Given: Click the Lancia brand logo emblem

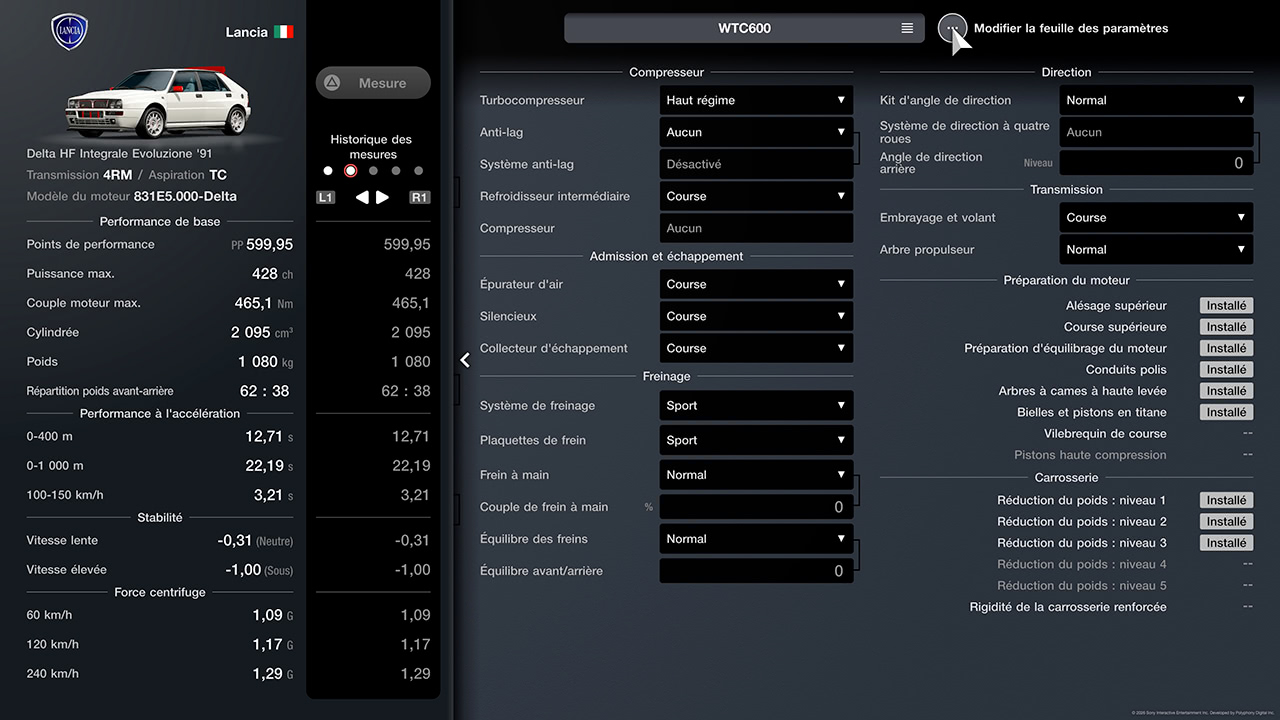Looking at the screenshot, I should (70, 32).
